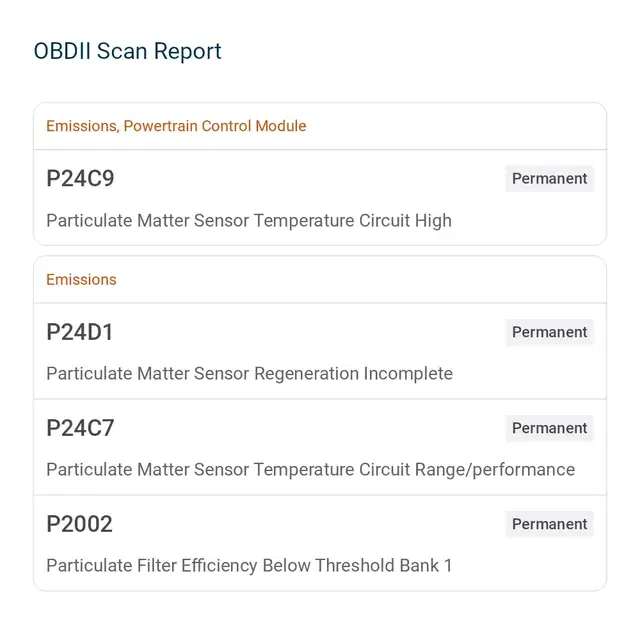Screen dimensions: 640x640
Task: Click the P2002 code row
Action: coord(320,543)
